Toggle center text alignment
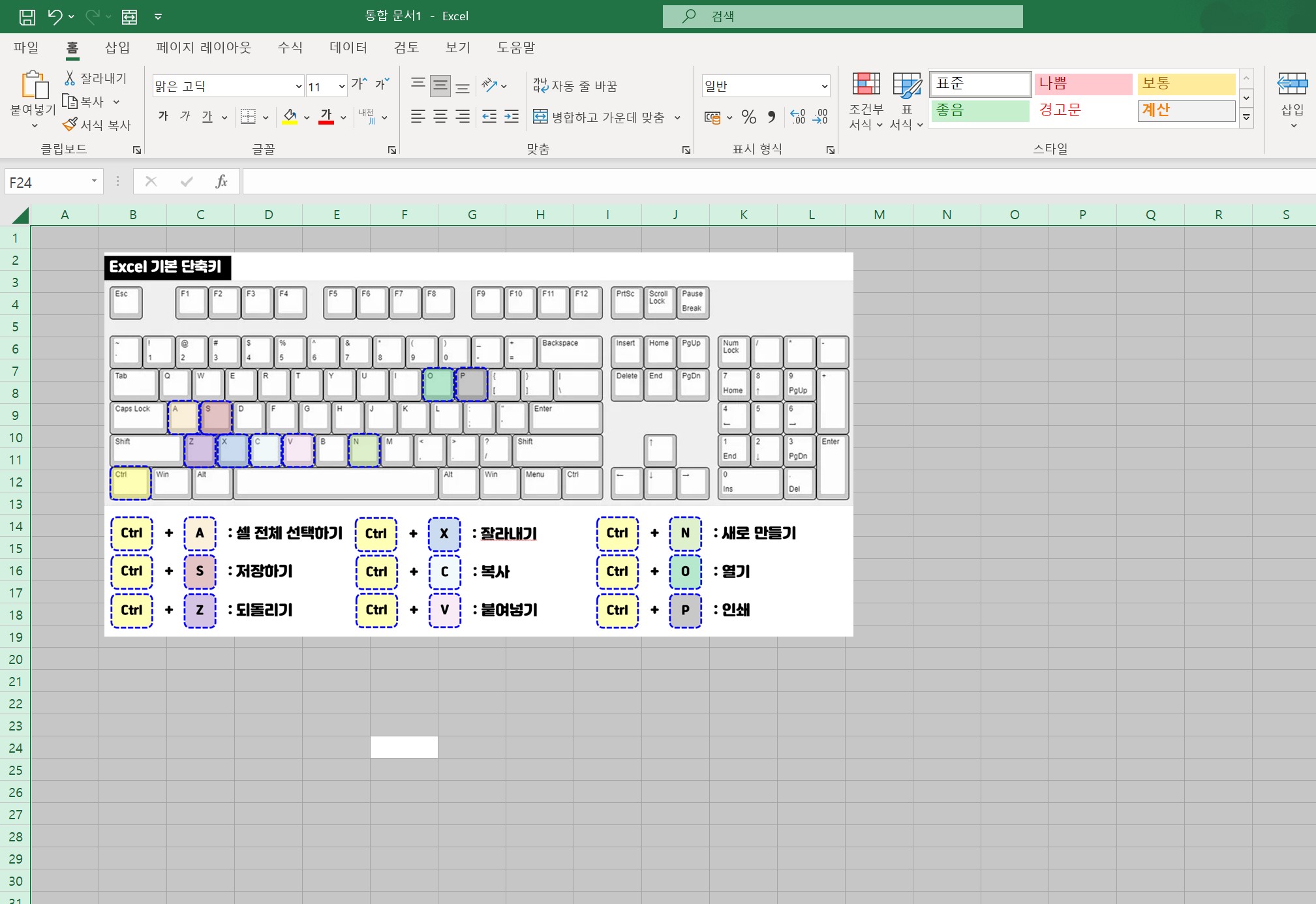Image resolution: width=1316 pixels, height=904 pixels. click(440, 117)
